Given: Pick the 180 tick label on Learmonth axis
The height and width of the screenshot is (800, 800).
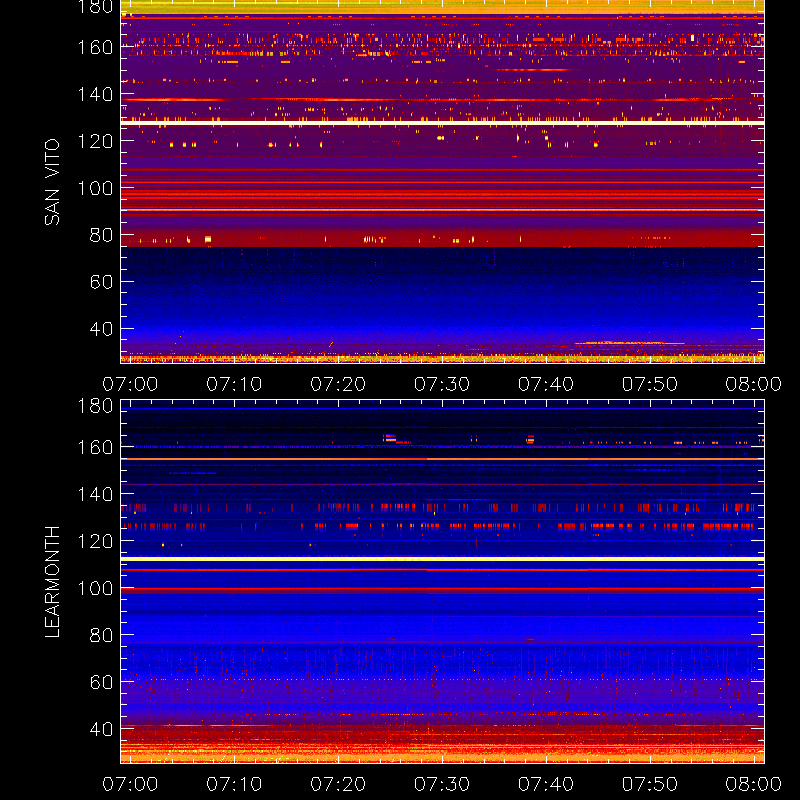Looking at the screenshot, I should 95,406.
